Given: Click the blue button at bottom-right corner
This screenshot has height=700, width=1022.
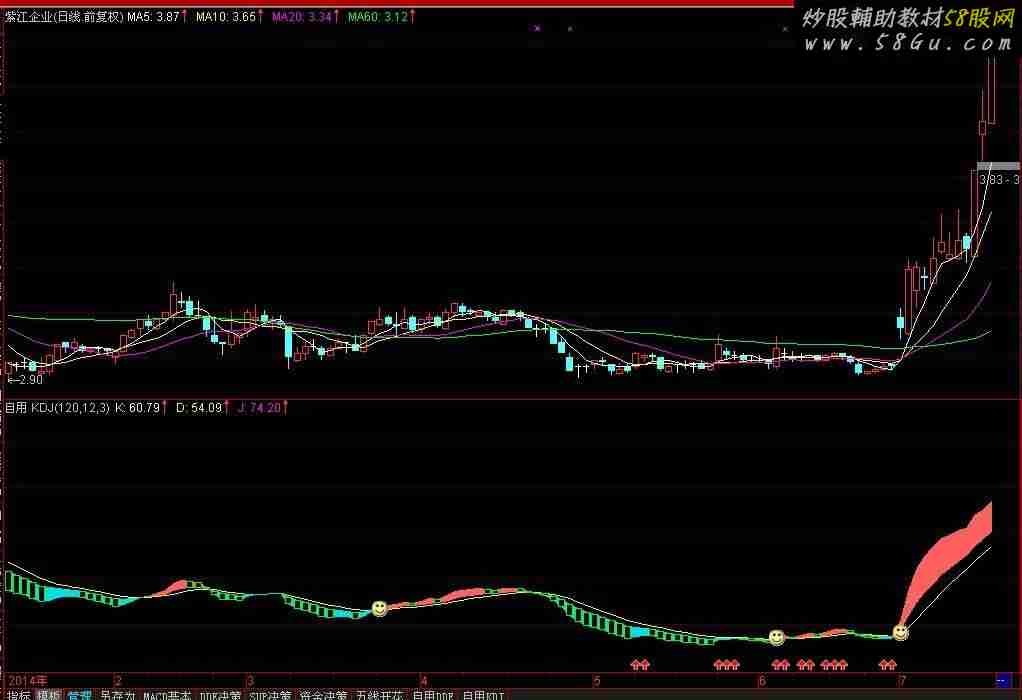Looking at the screenshot, I should tap(1003, 680).
